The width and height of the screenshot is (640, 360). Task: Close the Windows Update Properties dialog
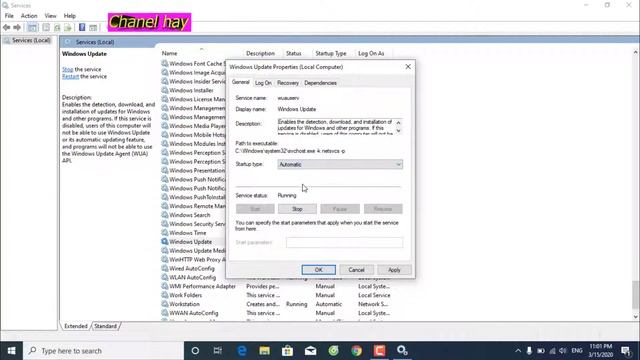point(408,67)
